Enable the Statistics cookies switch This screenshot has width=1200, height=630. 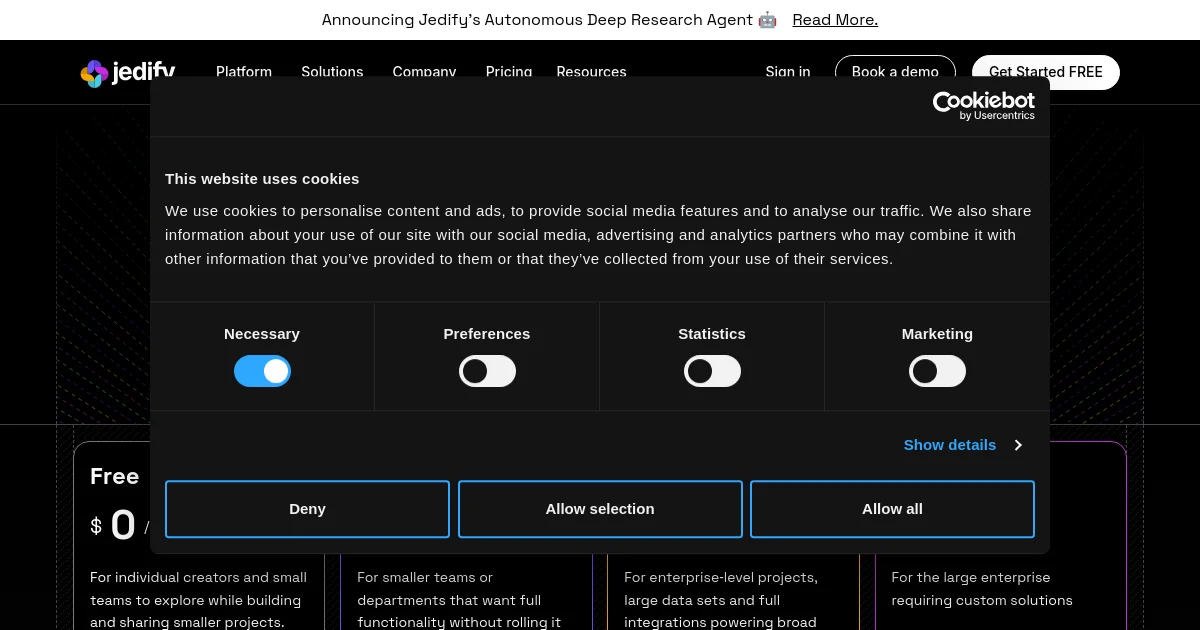click(712, 372)
